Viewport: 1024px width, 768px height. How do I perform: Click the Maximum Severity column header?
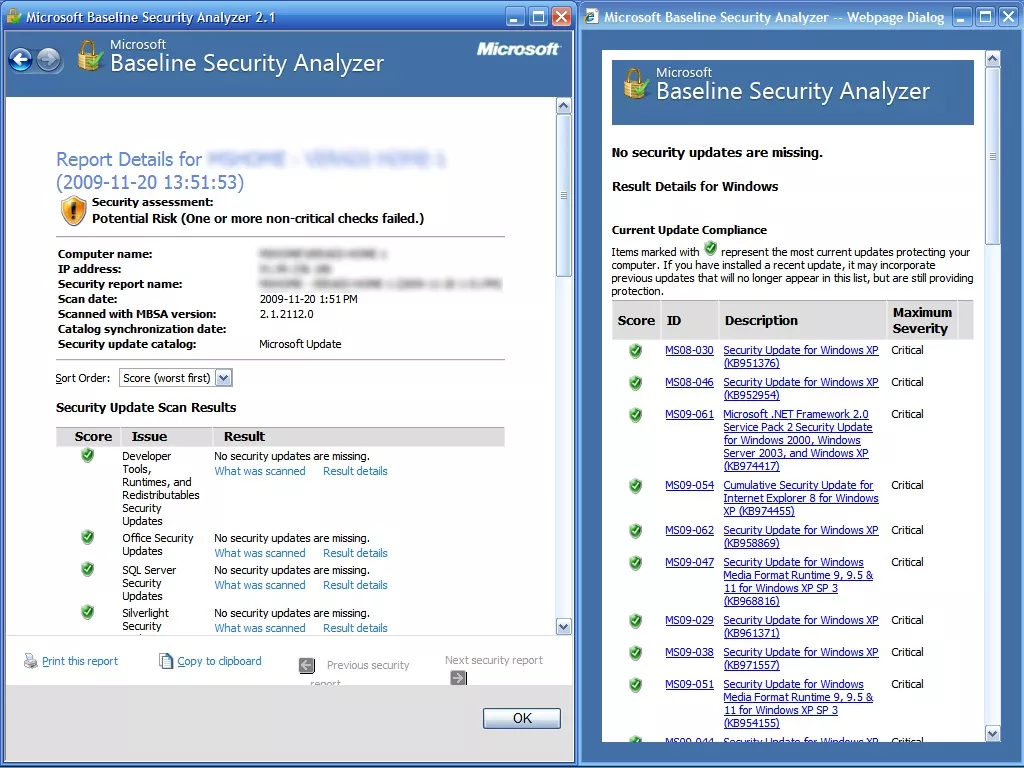(x=922, y=321)
